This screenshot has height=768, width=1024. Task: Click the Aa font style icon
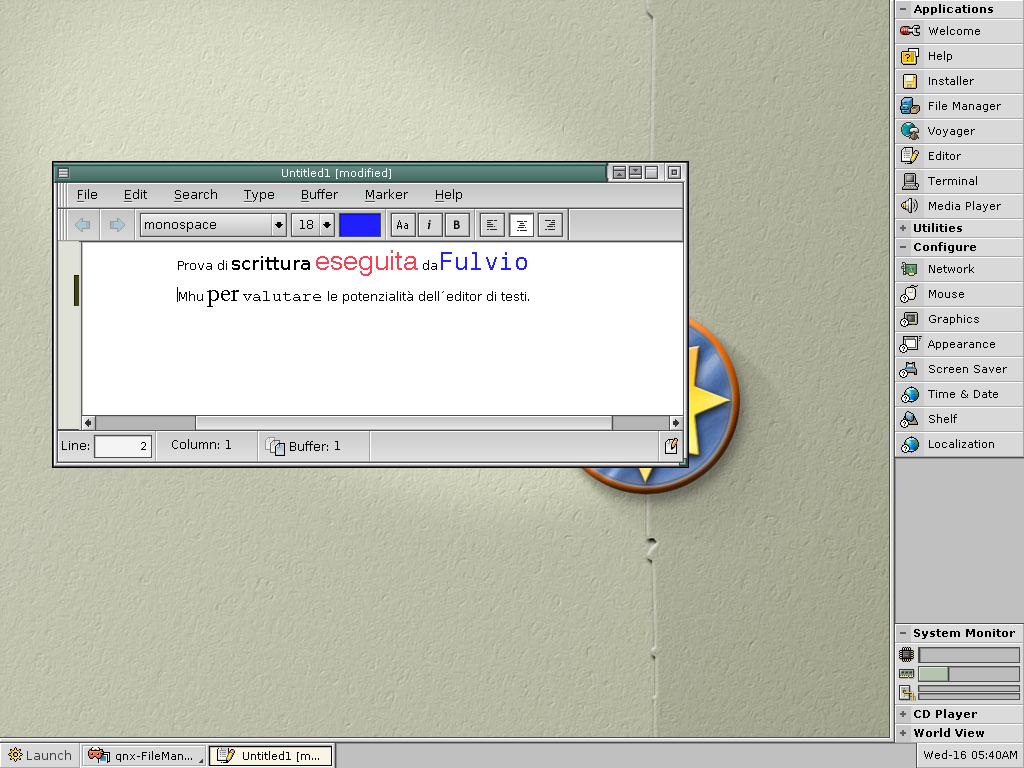tap(402, 225)
